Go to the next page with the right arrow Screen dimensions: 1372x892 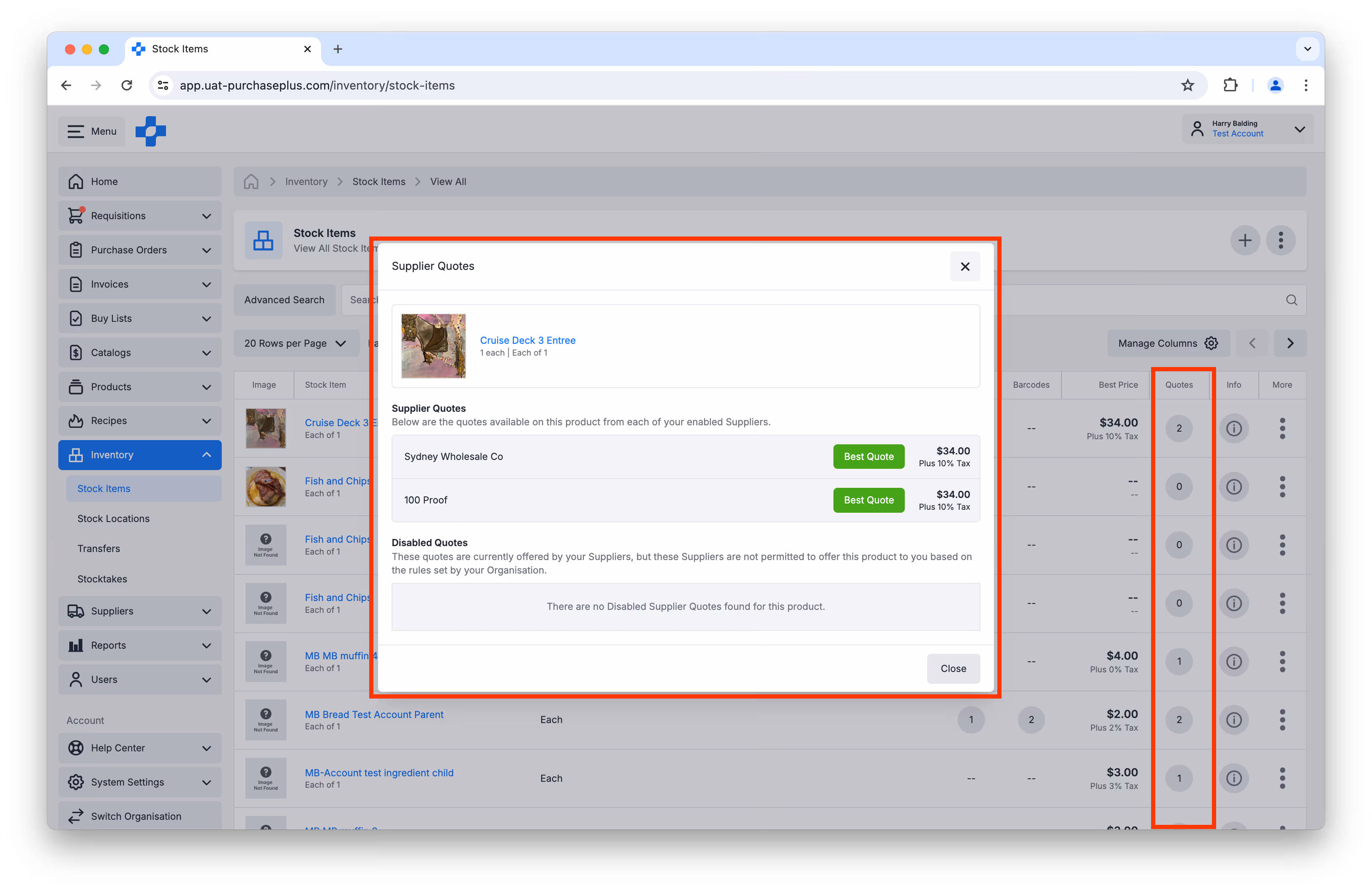pos(1290,343)
